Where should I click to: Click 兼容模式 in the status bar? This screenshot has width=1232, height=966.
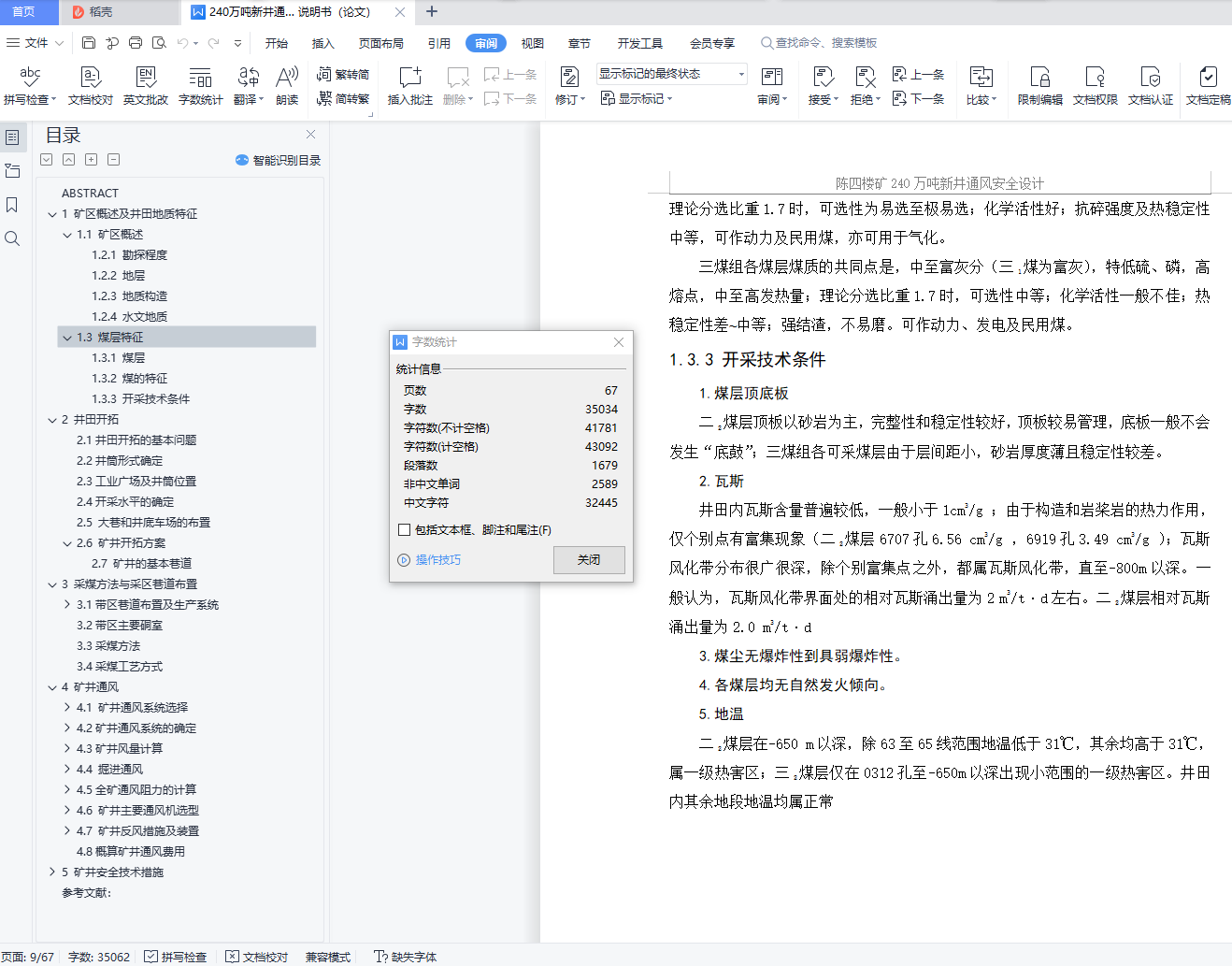point(328,957)
